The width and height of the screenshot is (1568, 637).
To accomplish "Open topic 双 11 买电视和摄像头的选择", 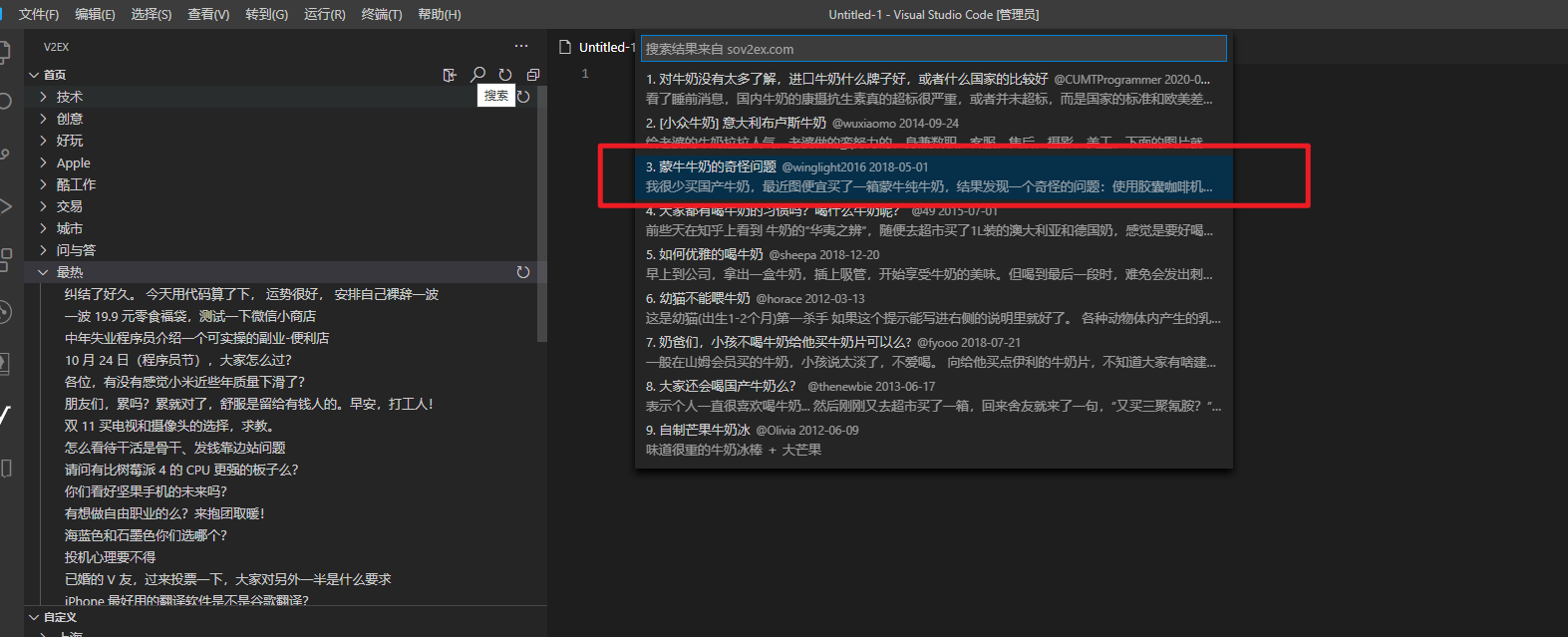I will click(x=169, y=426).
